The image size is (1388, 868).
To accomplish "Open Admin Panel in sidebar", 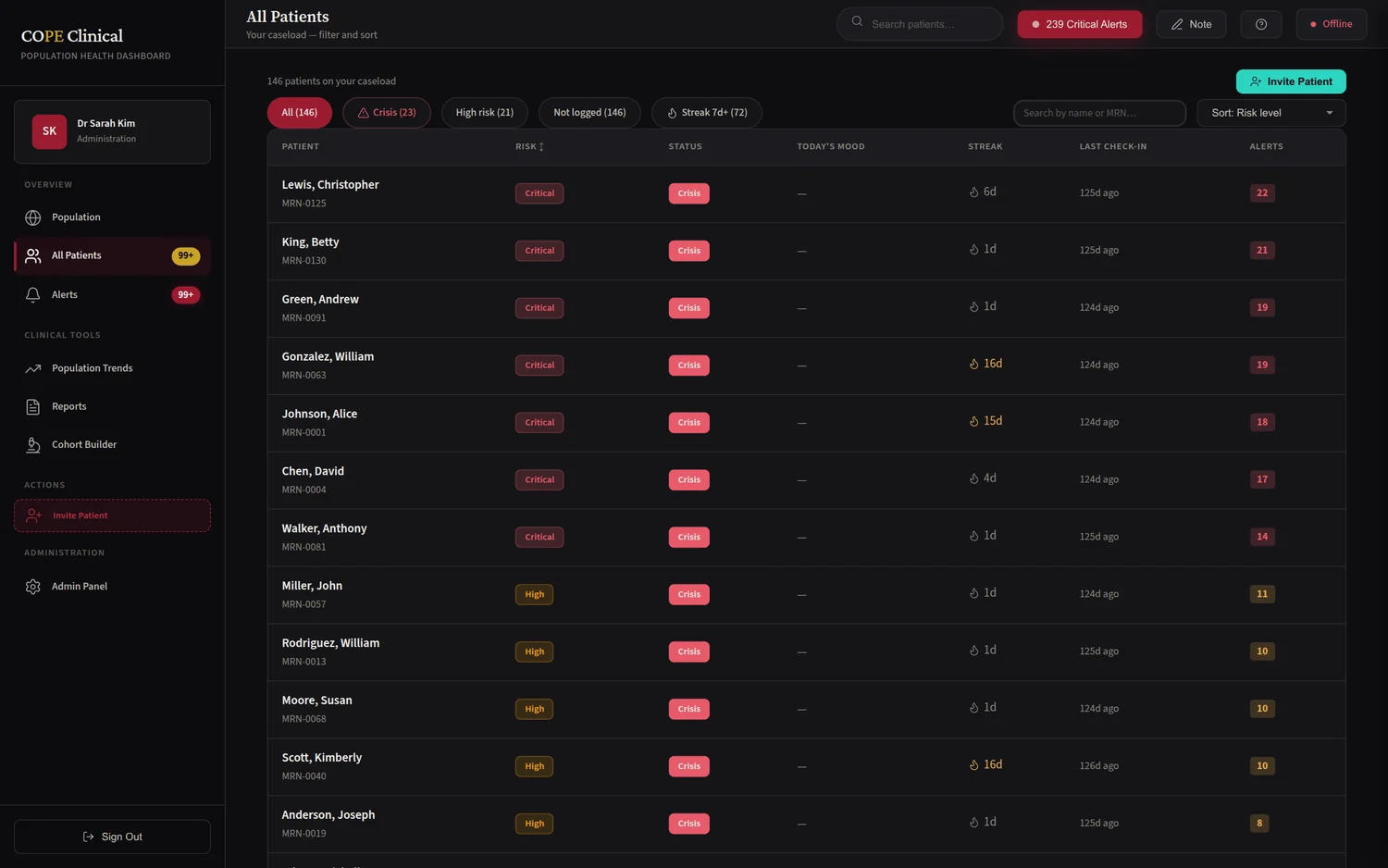I will [112, 587].
